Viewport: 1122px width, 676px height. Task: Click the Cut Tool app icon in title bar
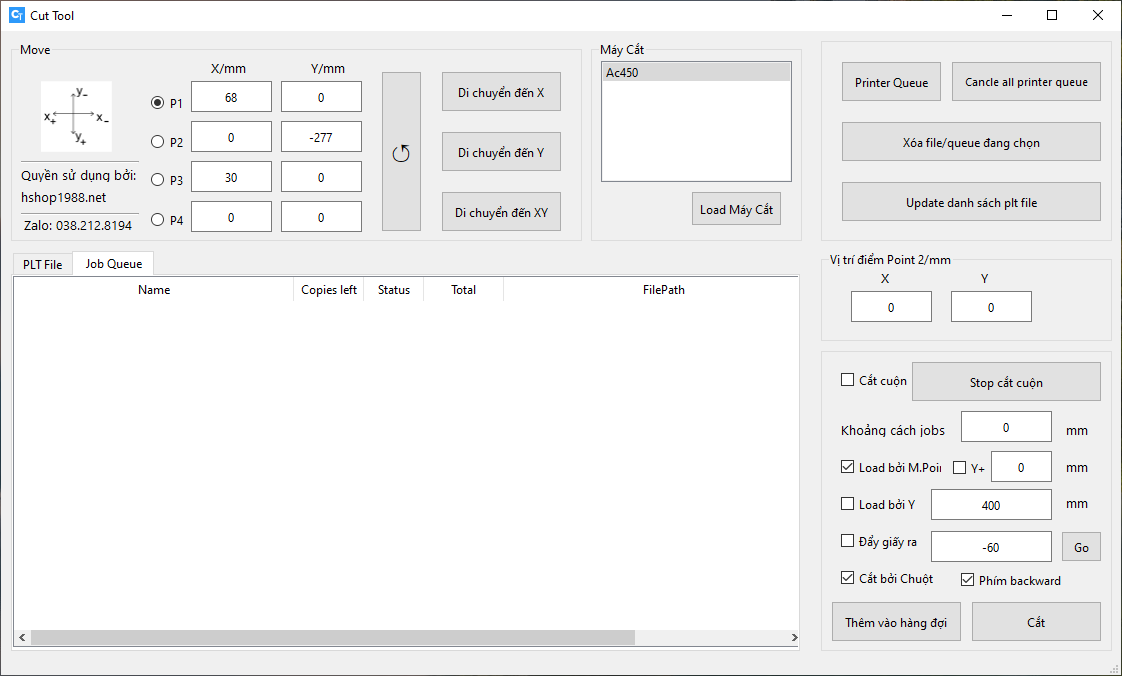click(x=16, y=15)
